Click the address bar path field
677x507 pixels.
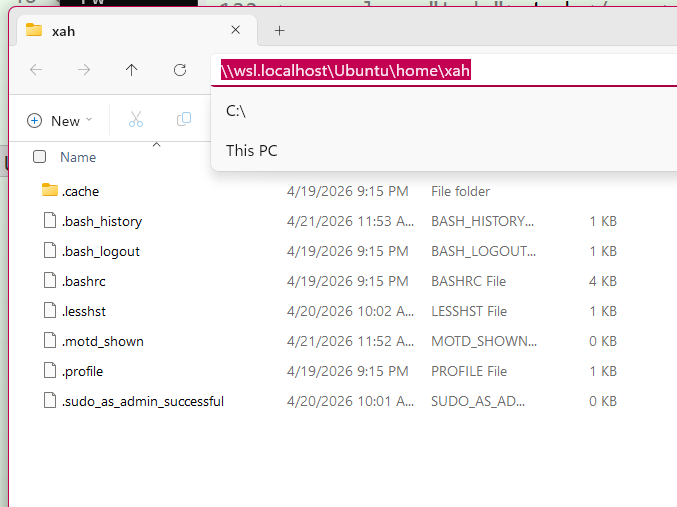445,70
